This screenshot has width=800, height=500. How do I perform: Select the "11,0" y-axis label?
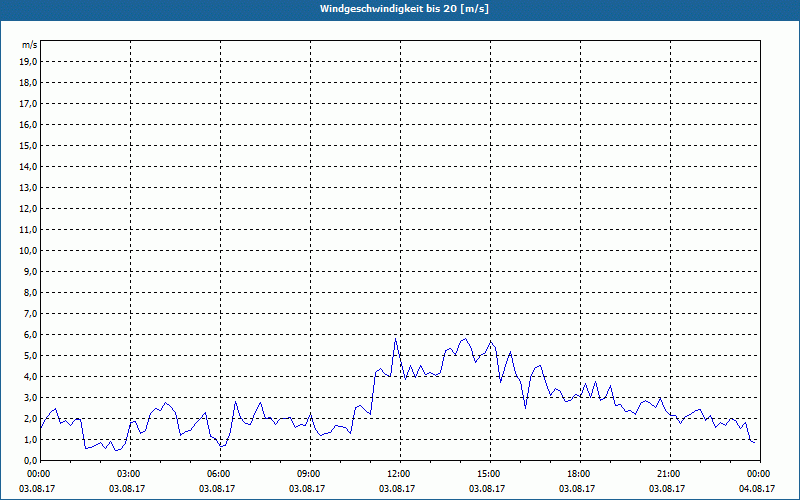(28, 230)
